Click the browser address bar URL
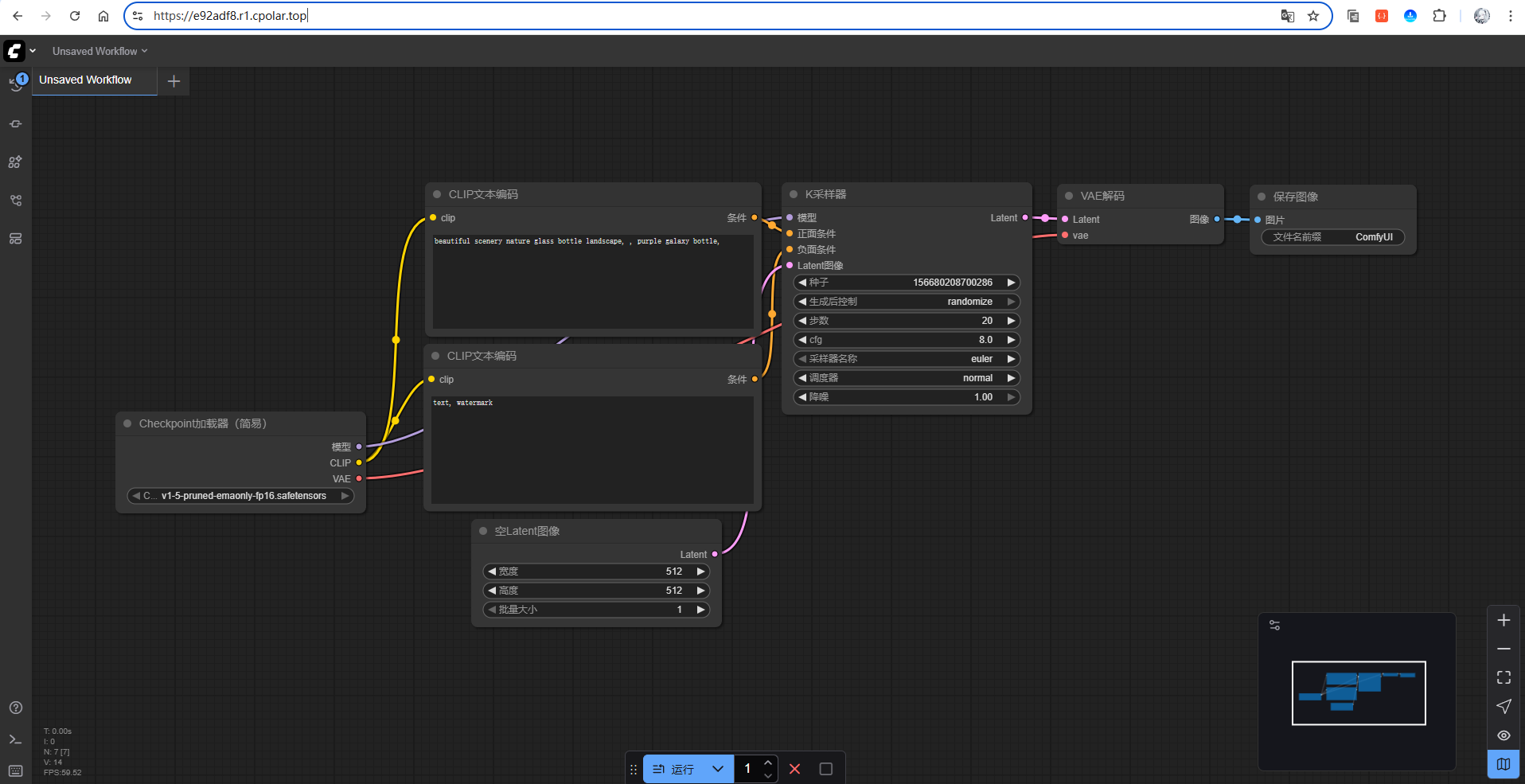The image size is (1525, 784). (231, 16)
